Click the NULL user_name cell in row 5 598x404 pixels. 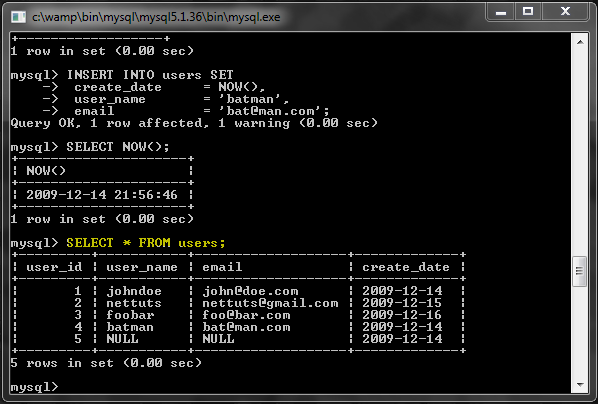pyautogui.click(x=122, y=339)
